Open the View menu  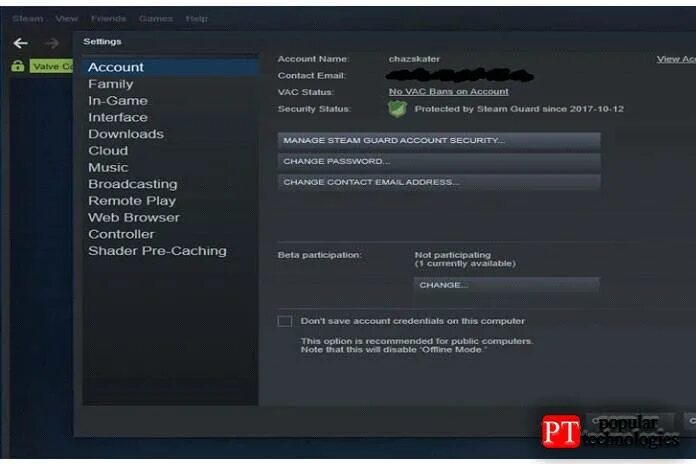tap(67, 19)
